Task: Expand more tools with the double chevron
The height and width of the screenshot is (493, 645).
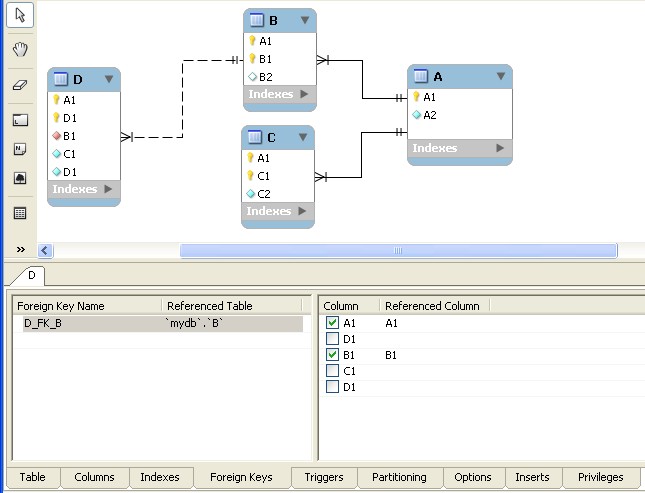Action: 20,249
